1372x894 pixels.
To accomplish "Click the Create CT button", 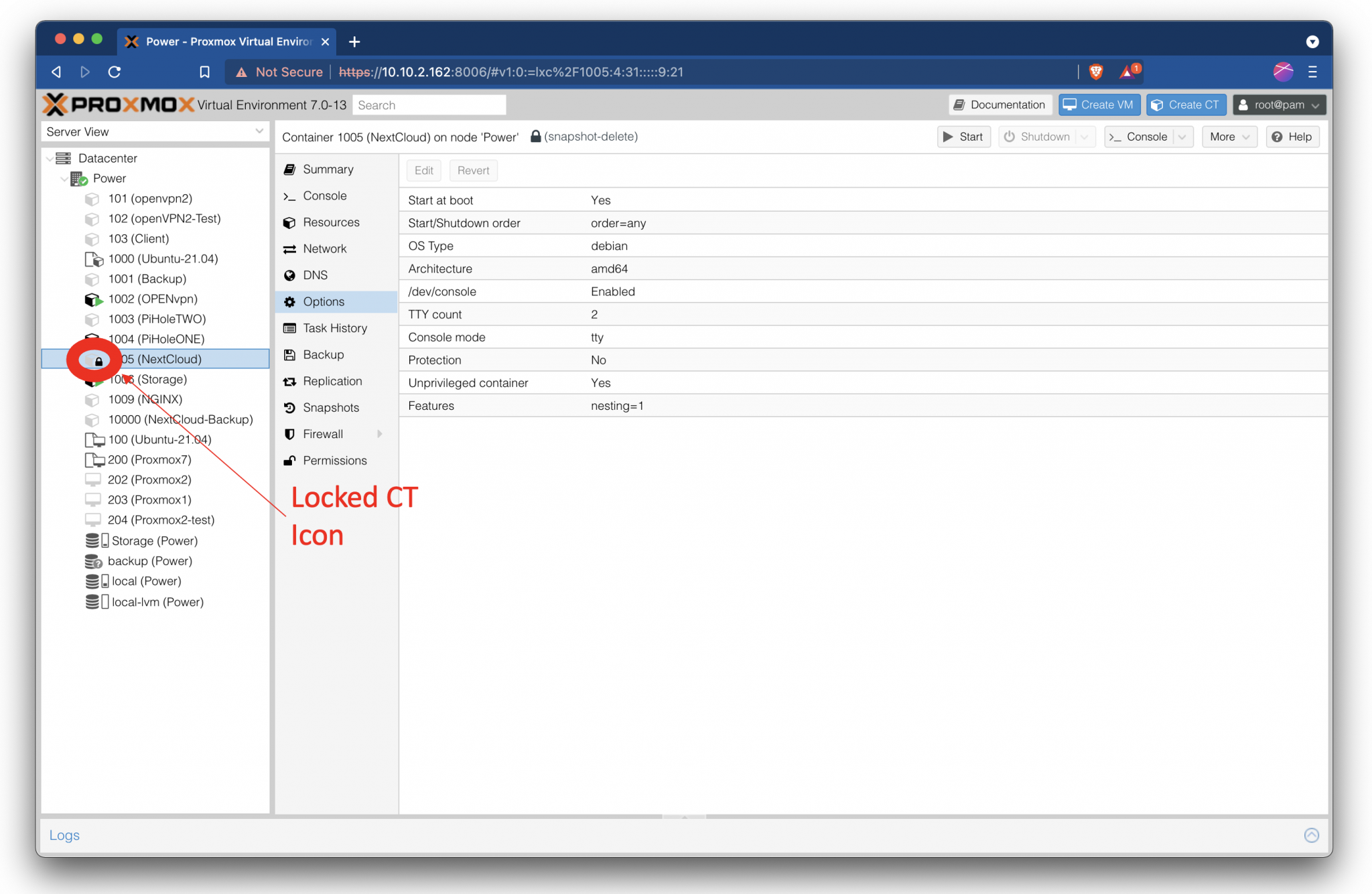I will (1186, 104).
